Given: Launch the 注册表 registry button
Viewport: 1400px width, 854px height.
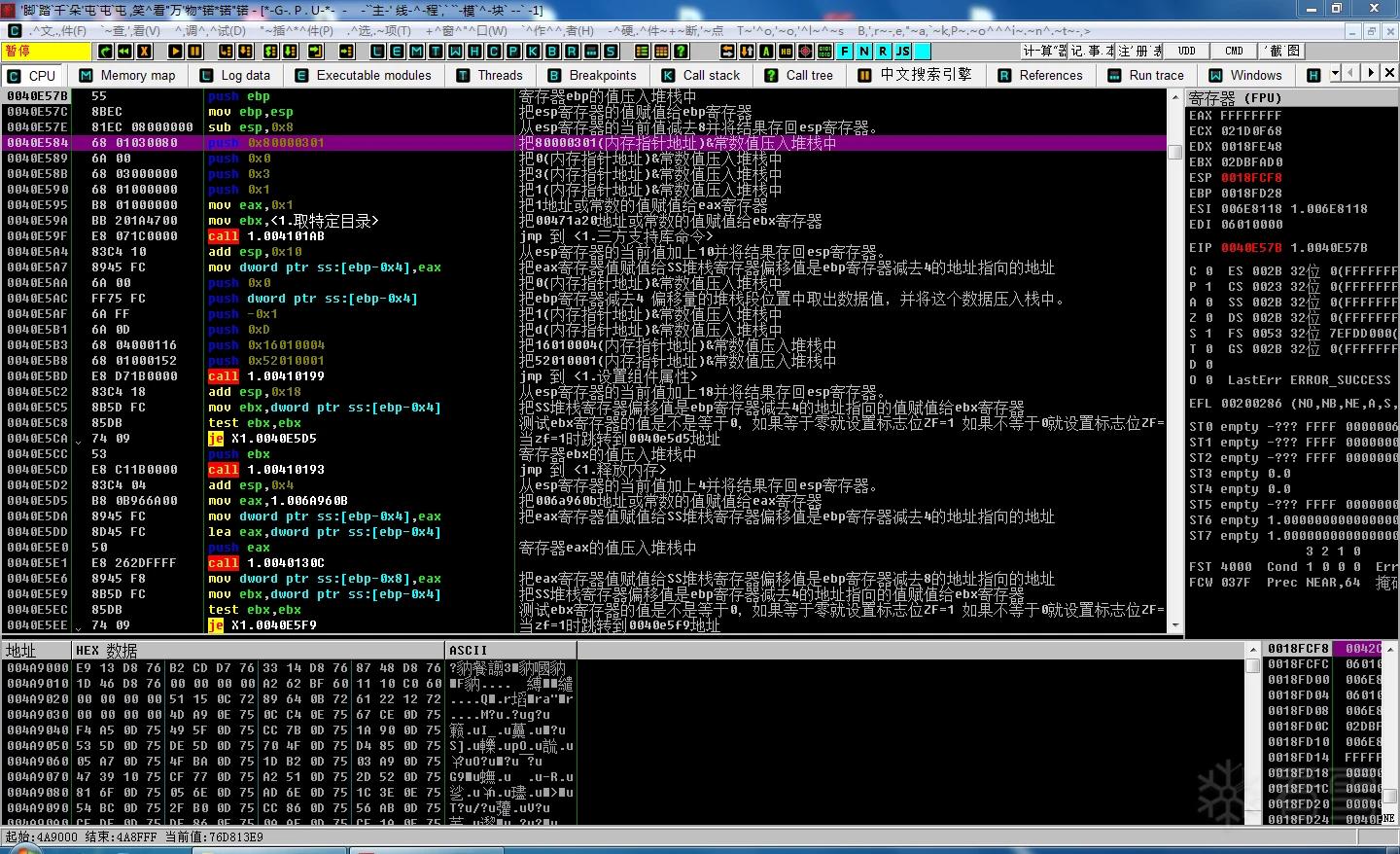Looking at the screenshot, I should click(x=1138, y=51).
